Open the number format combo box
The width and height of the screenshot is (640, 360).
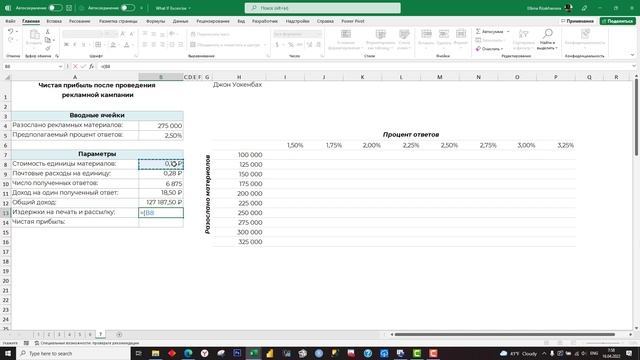click(297, 34)
